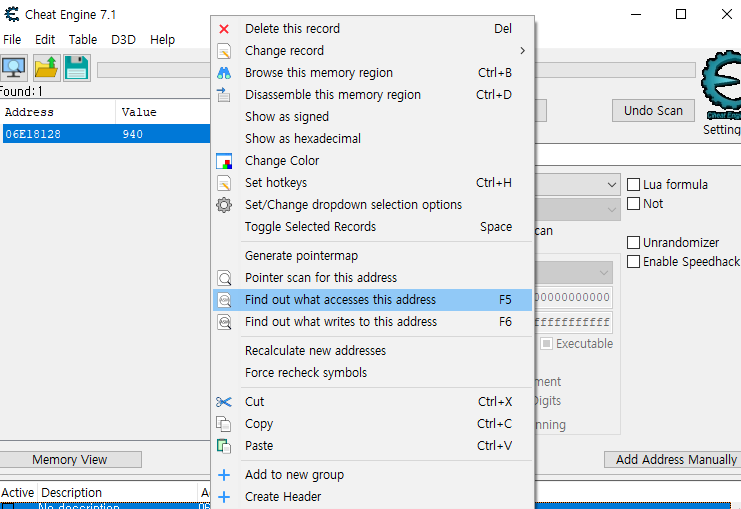Open the process selector monitor icon
The image size is (741, 509).
click(x=14, y=68)
